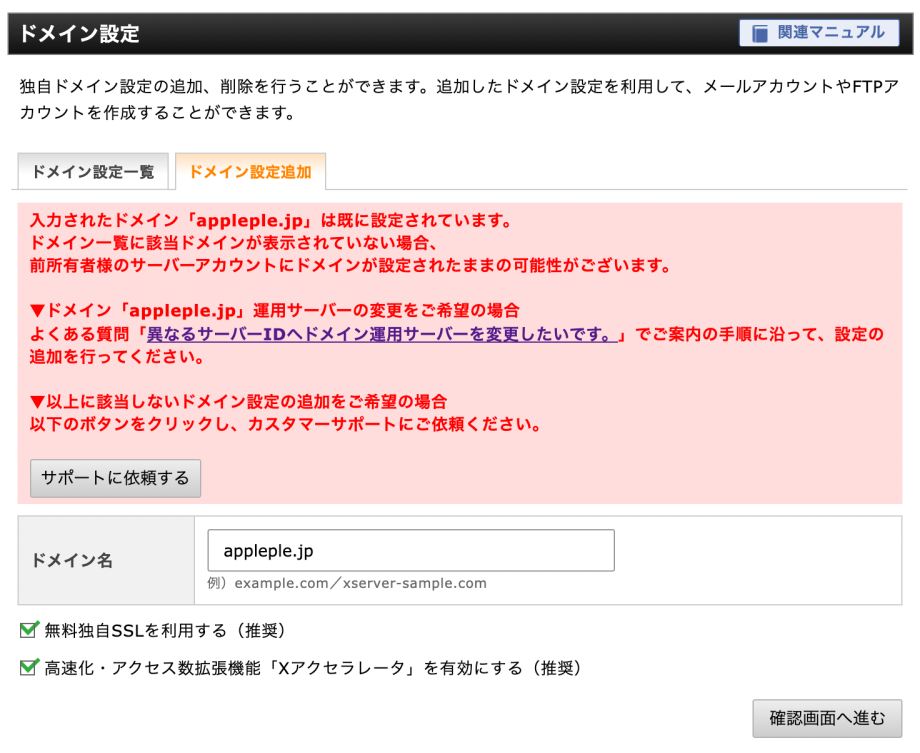Click the Xアクセラレータを有効にする label text
This screenshot has height=753, width=920.
(x=312, y=667)
